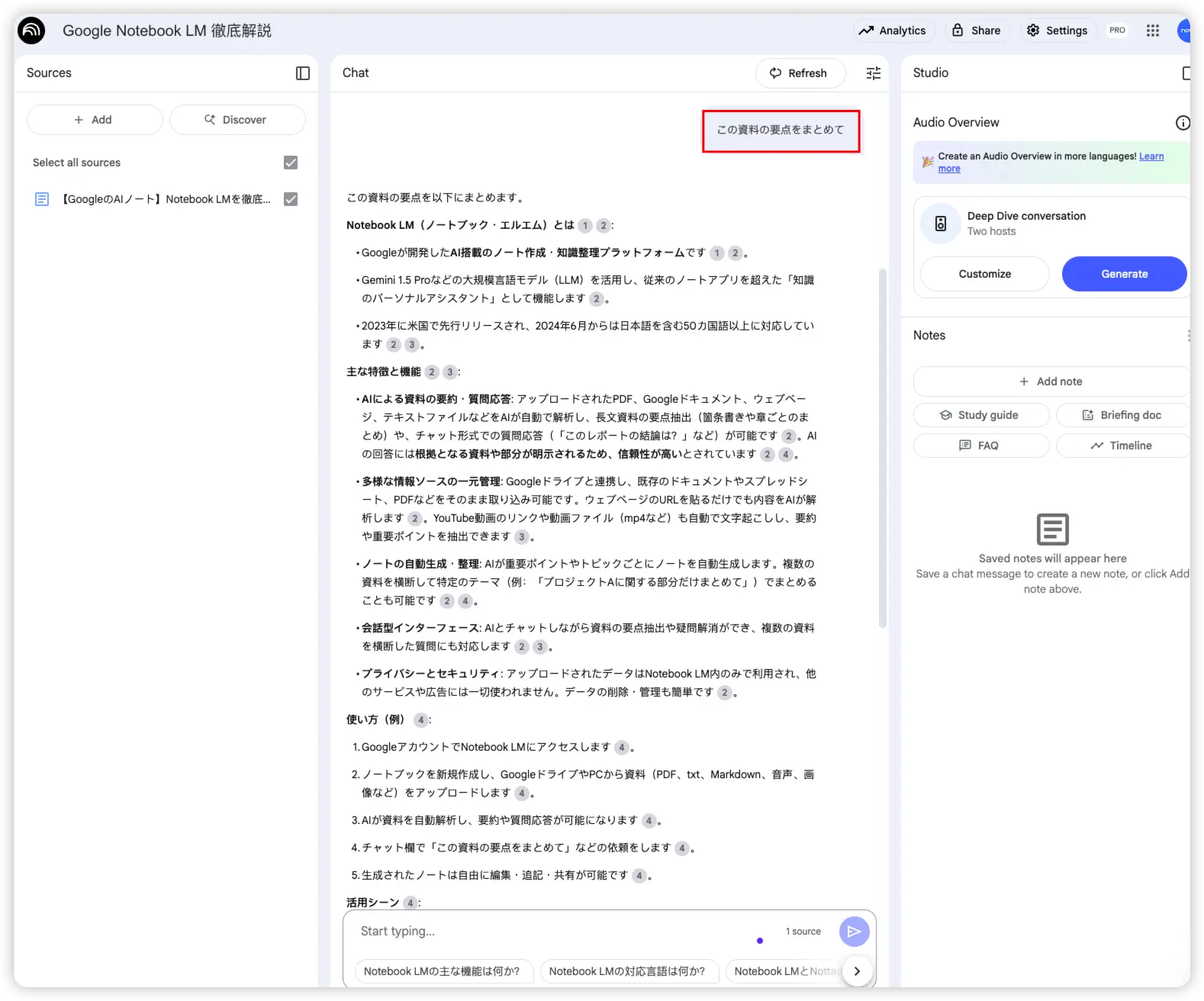
Task: Add a new source
Action: click(x=95, y=120)
